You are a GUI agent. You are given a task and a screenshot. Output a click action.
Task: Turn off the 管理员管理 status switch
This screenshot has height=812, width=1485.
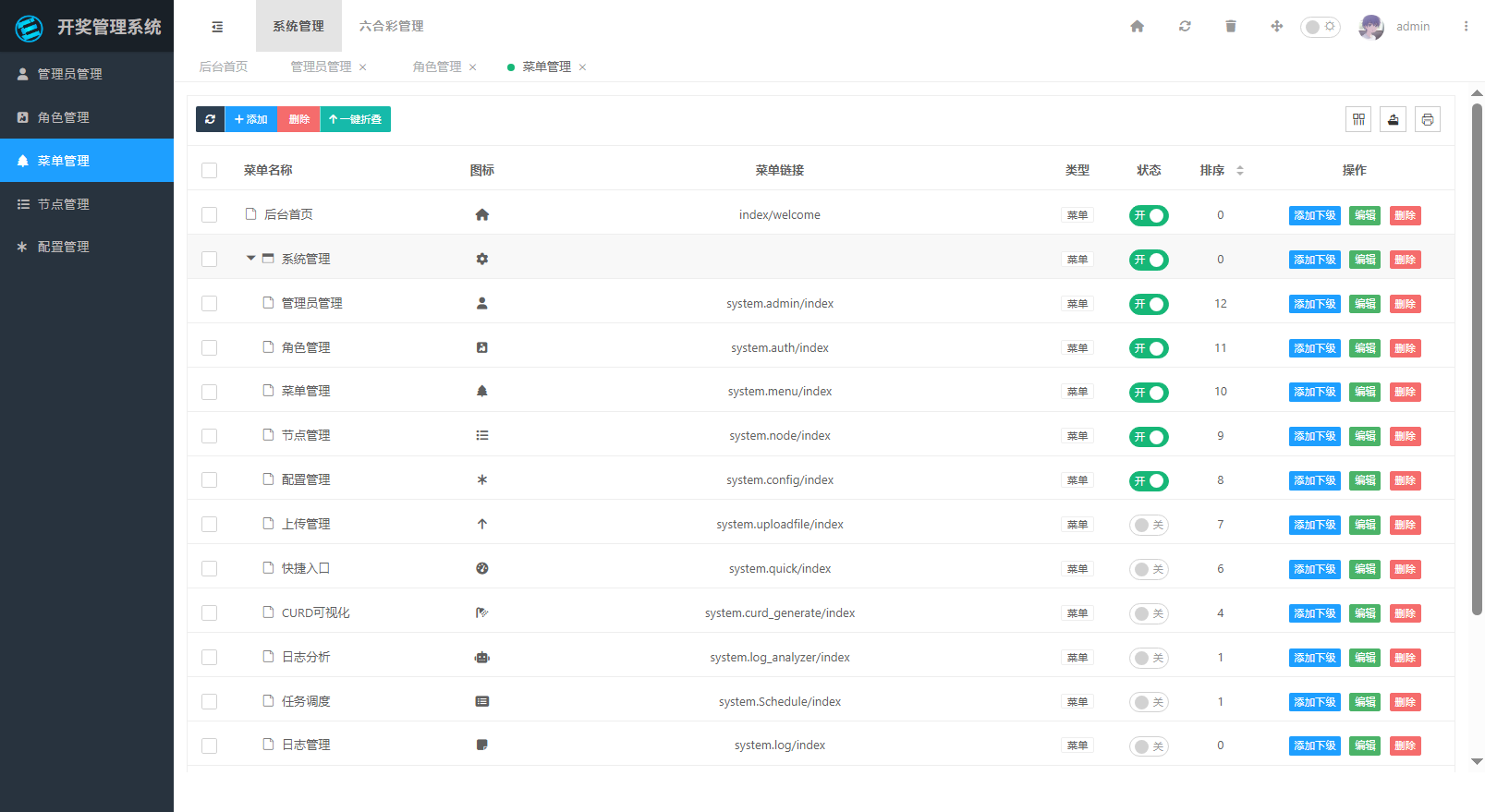click(x=1149, y=304)
